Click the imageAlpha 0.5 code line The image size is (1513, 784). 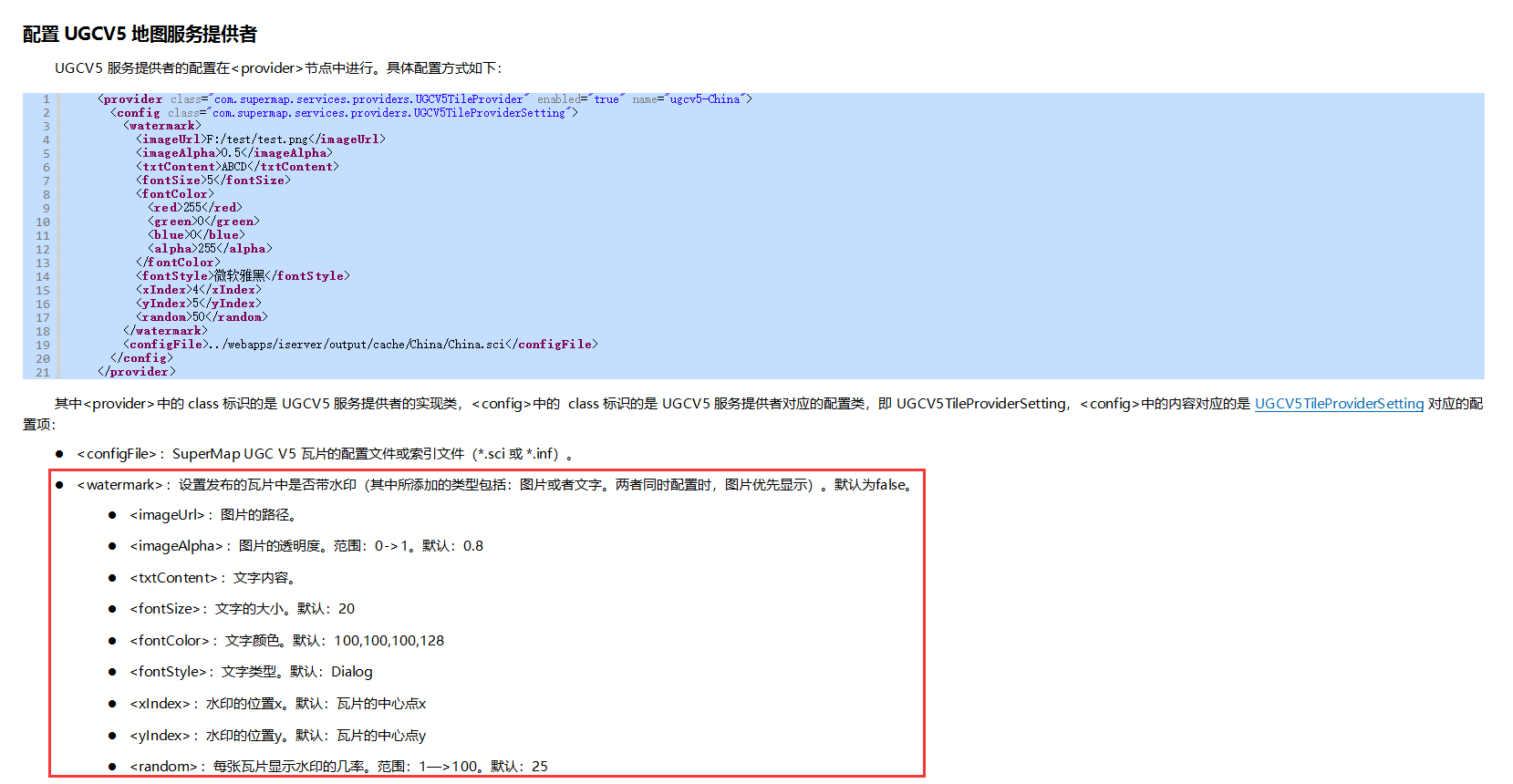pyautogui.click(x=234, y=153)
